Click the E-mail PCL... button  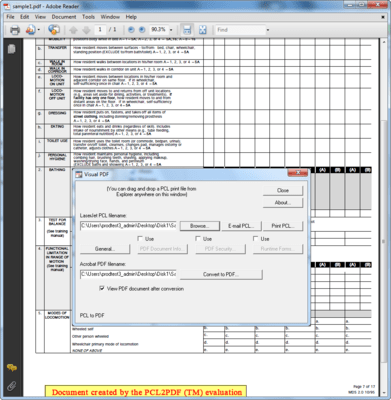tap(241, 226)
